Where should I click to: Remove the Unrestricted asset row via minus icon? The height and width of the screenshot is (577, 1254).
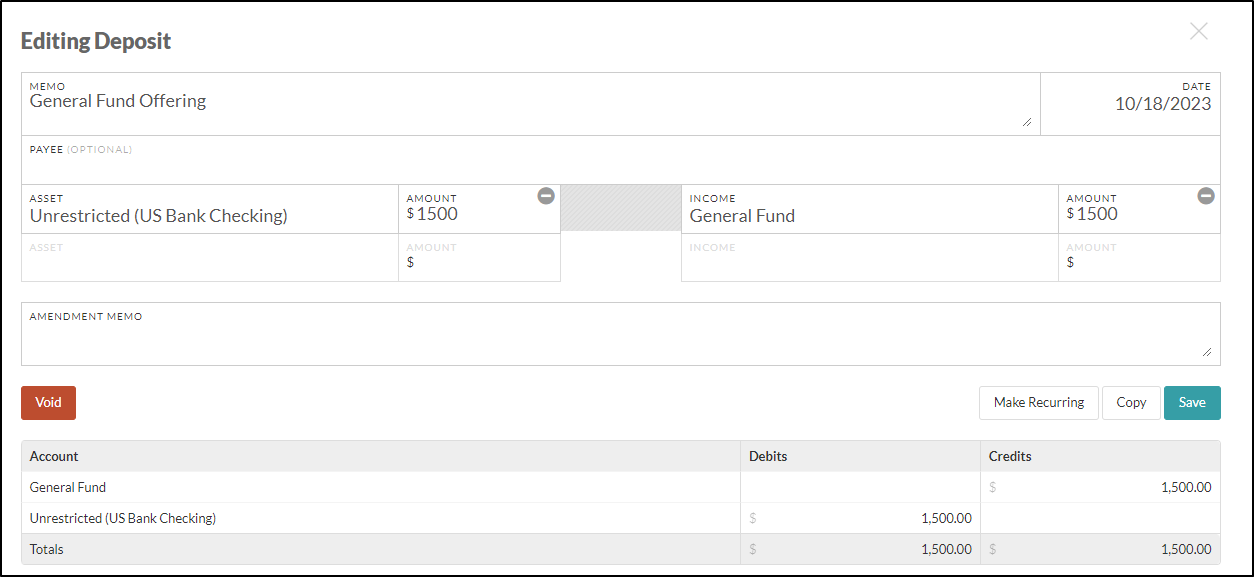546,196
